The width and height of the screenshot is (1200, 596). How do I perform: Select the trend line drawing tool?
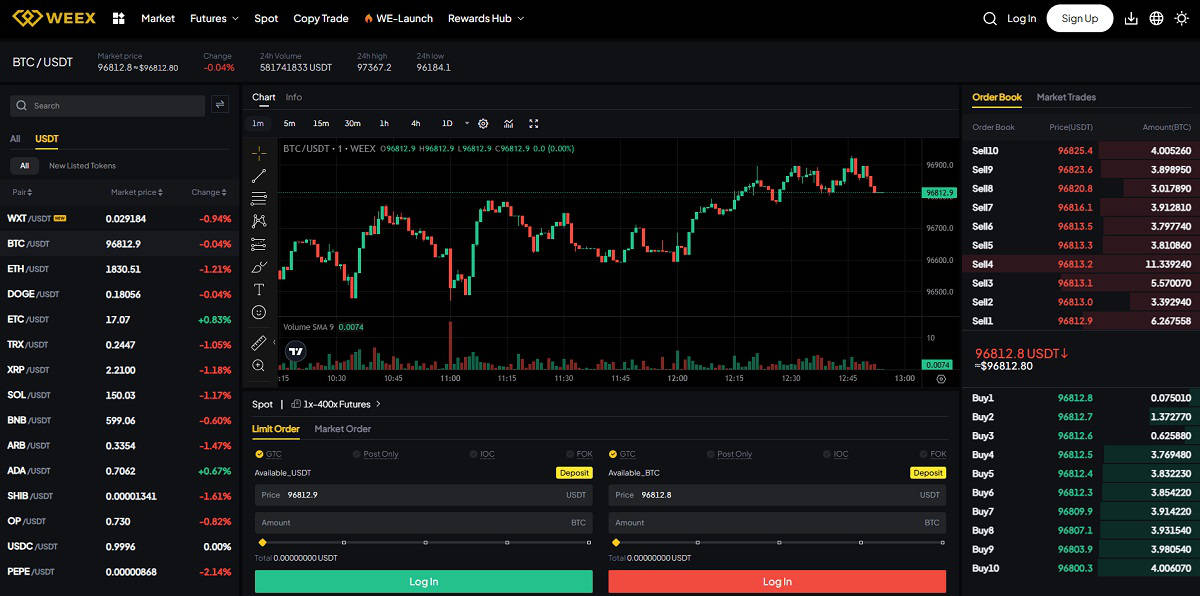pyautogui.click(x=259, y=176)
